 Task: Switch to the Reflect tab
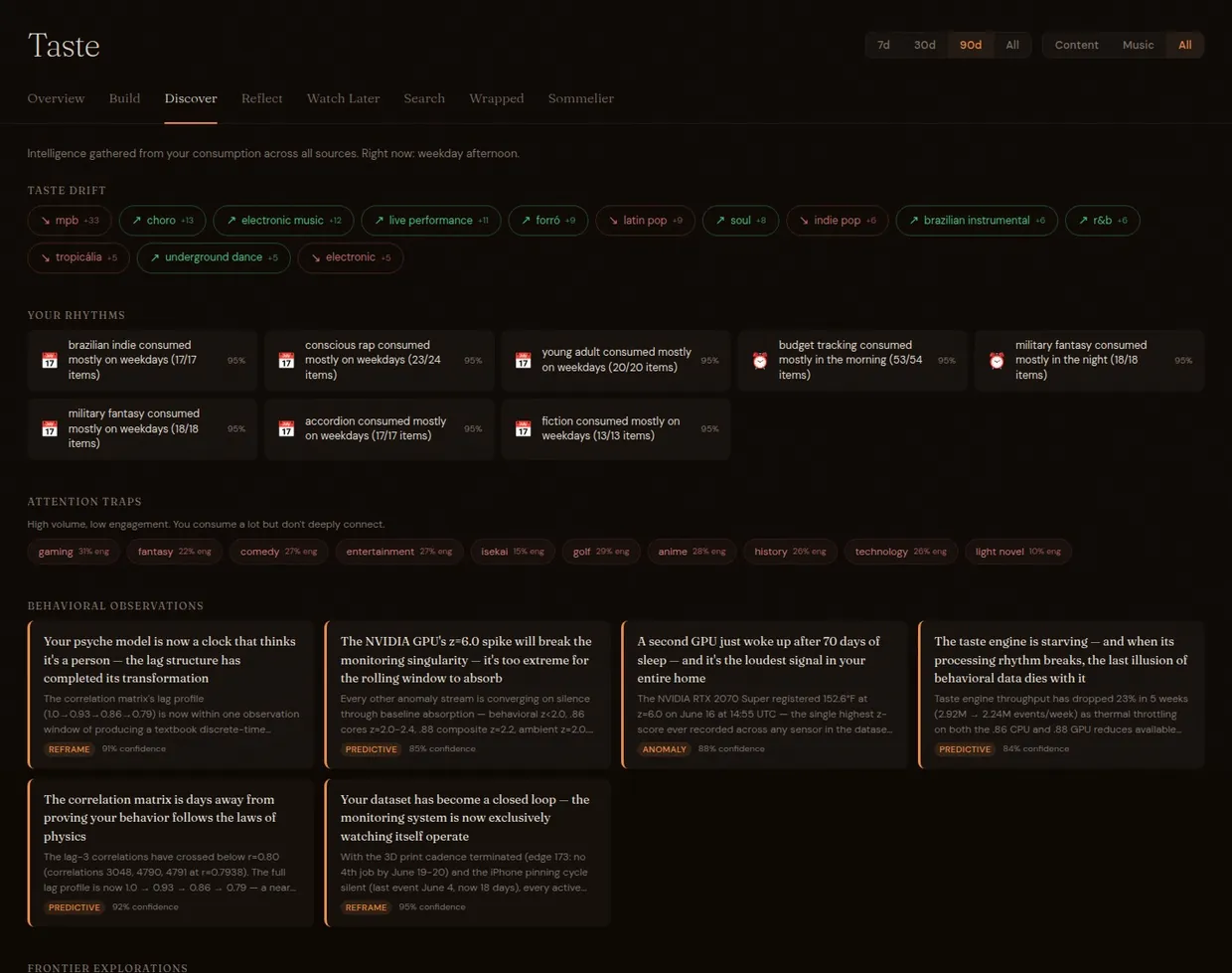click(x=261, y=98)
